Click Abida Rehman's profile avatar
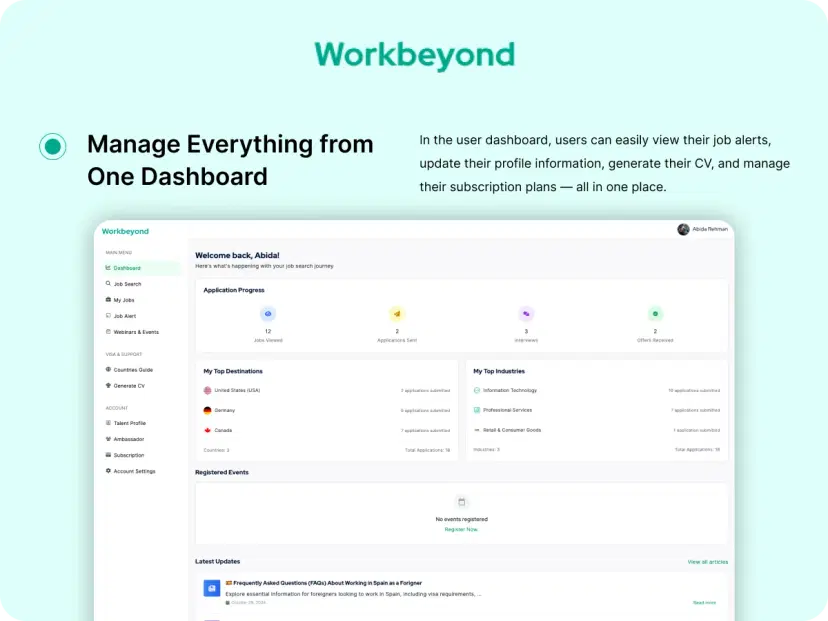 coord(684,229)
